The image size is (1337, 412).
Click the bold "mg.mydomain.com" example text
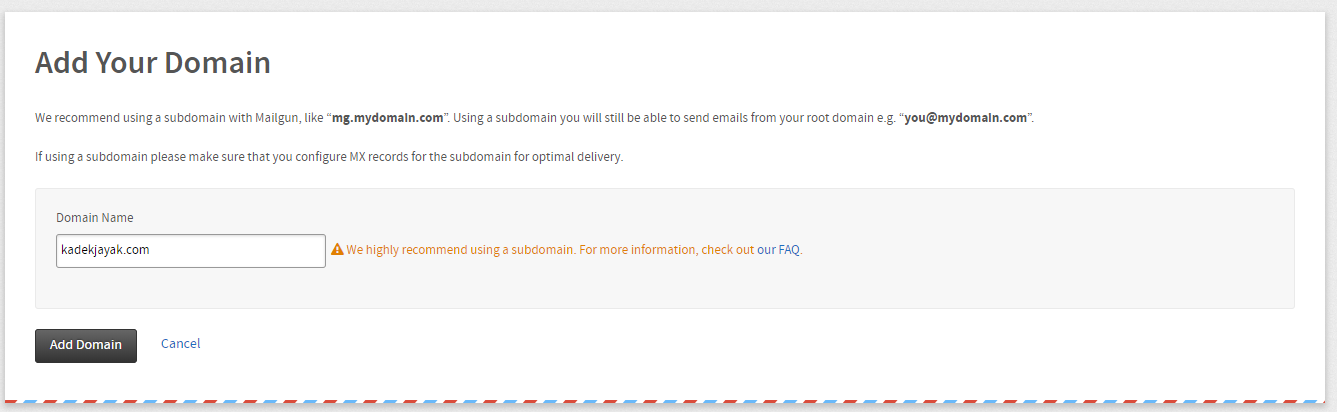387,118
